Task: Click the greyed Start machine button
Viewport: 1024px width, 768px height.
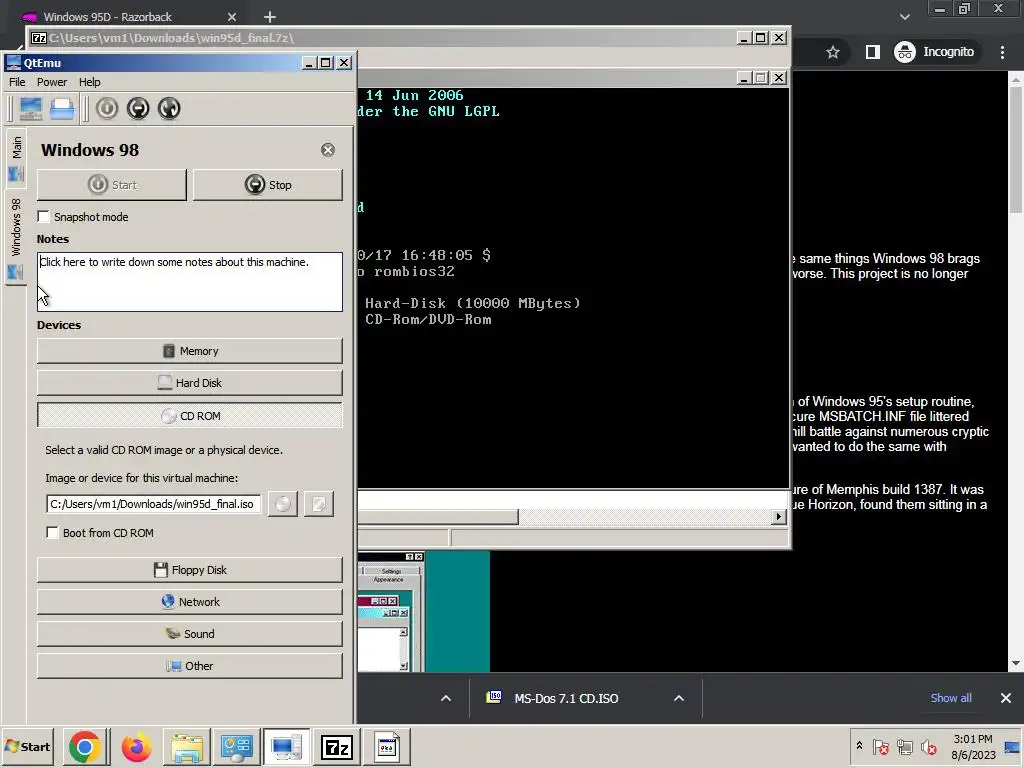Action: point(112,185)
